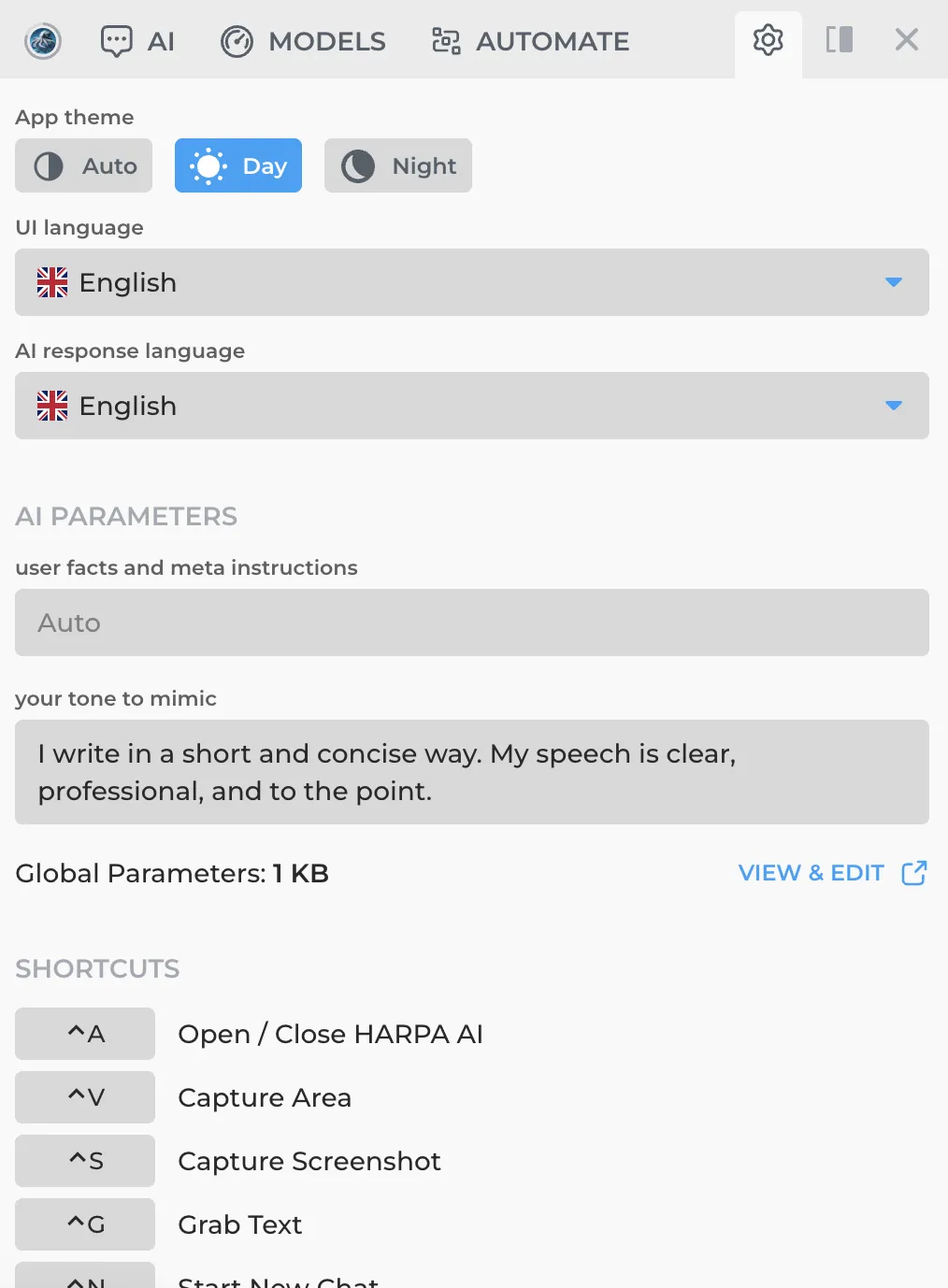Select the Auto app theme
Image resolution: width=948 pixels, height=1288 pixels.
(84, 166)
